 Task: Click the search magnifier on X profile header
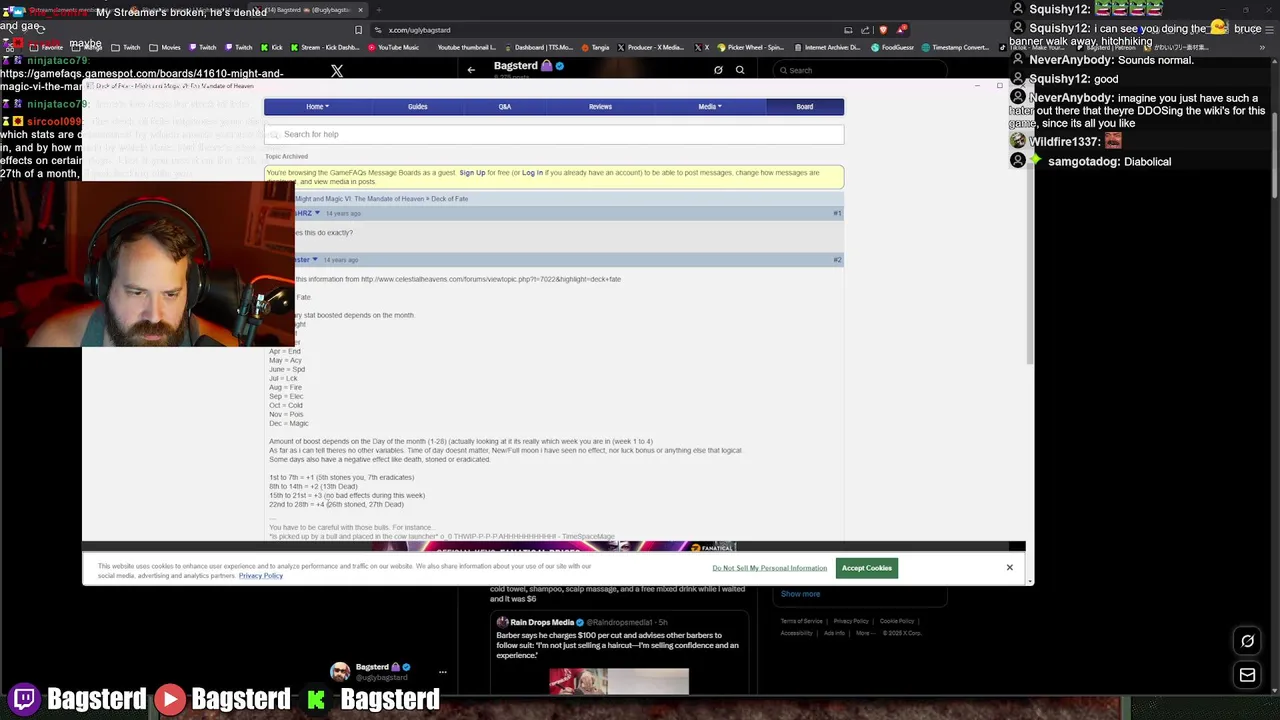tap(740, 70)
